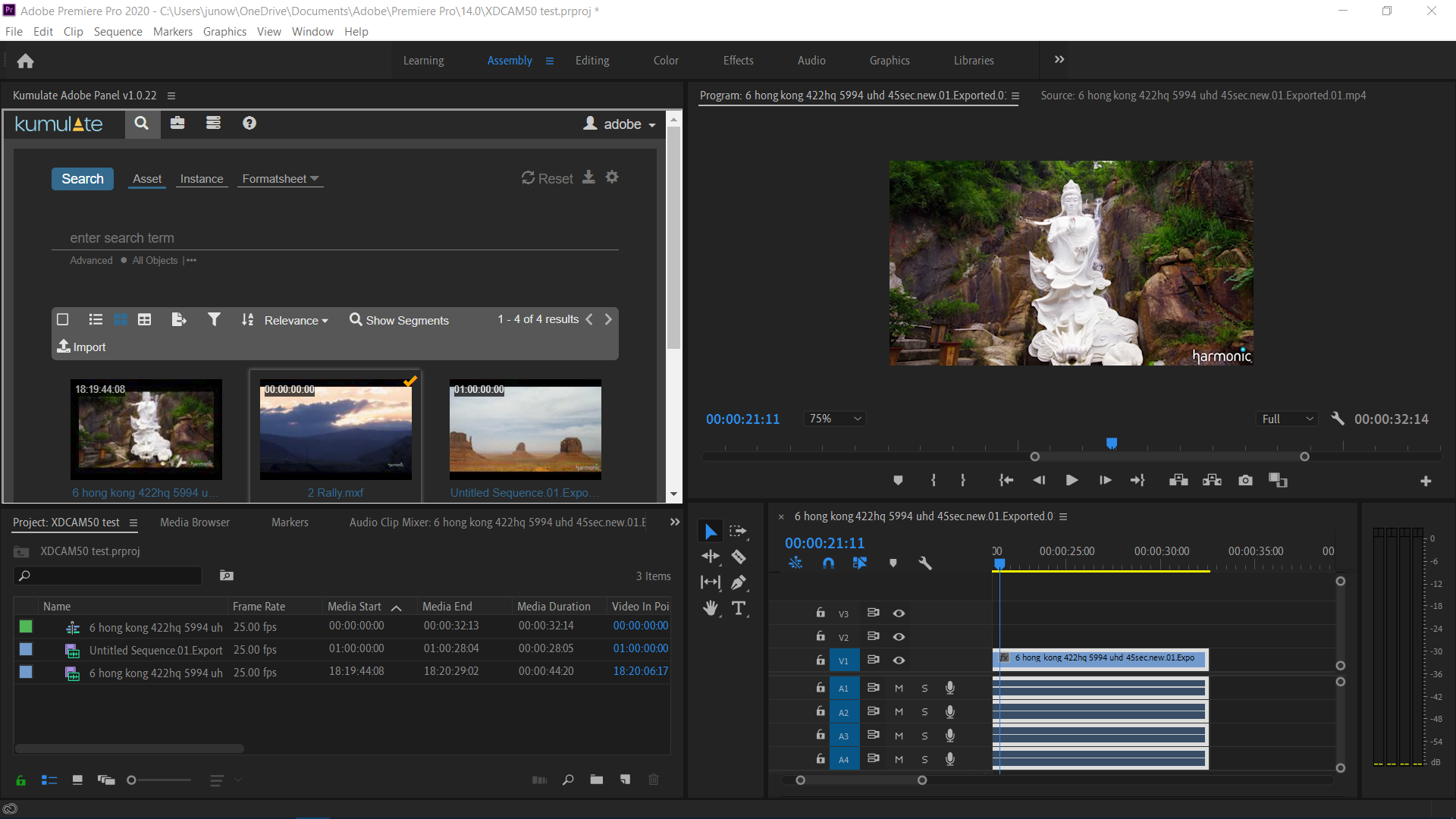Image resolution: width=1456 pixels, height=819 pixels.
Task: Click Find magnifier in Project panel footer
Action: click(x=568, y=780)
